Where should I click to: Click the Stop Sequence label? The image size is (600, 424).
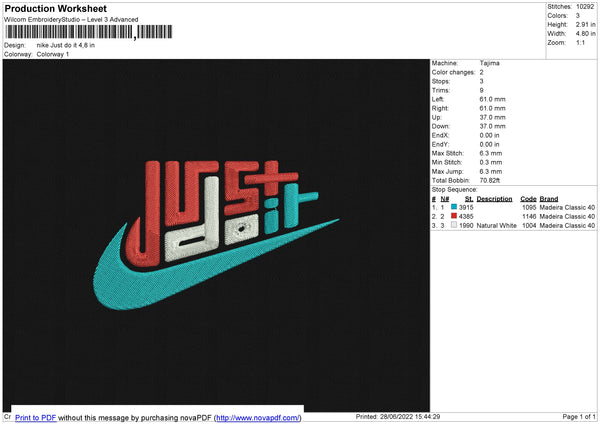[455, 190]
